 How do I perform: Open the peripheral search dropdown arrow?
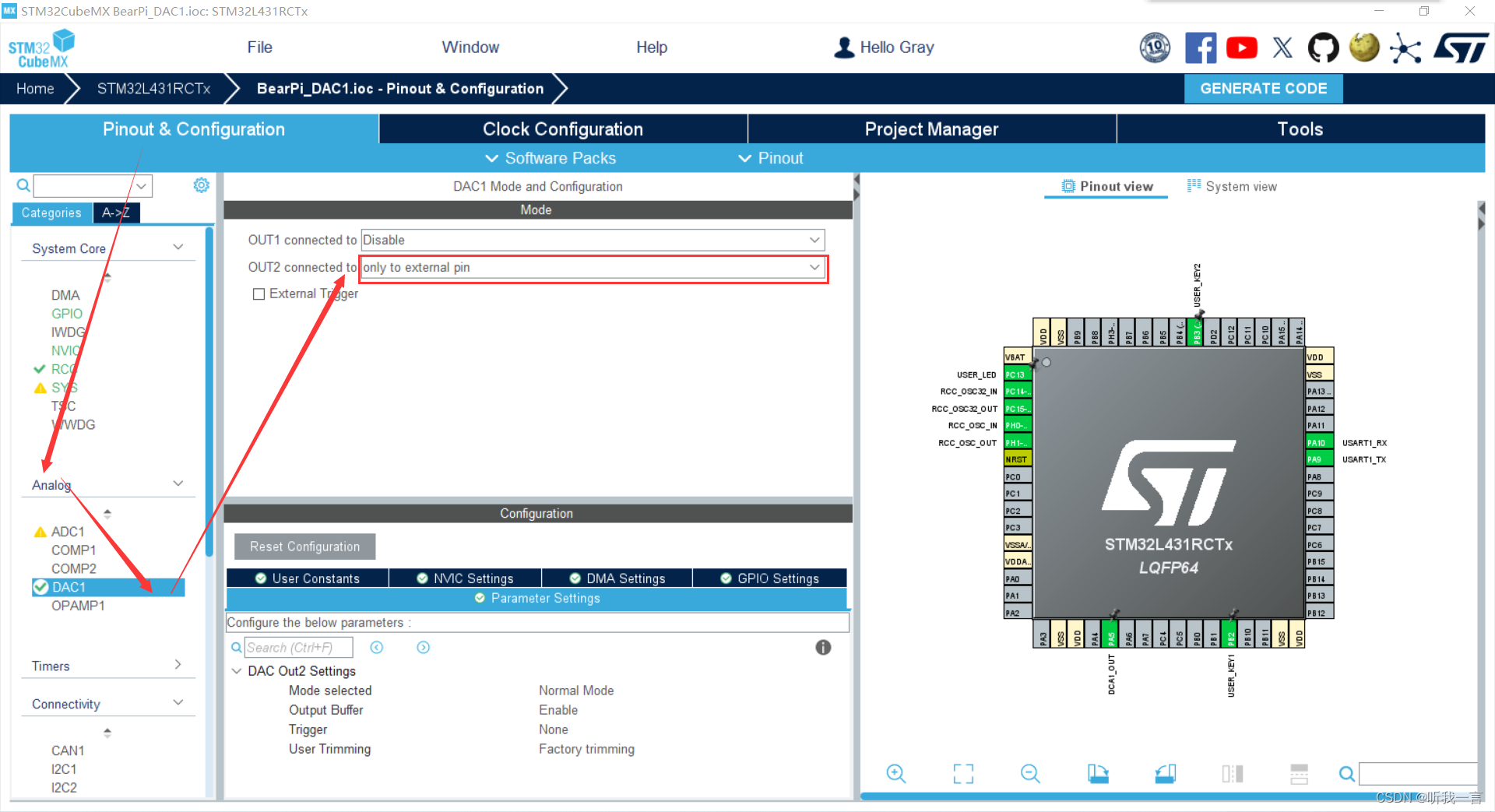coord(141,186)
